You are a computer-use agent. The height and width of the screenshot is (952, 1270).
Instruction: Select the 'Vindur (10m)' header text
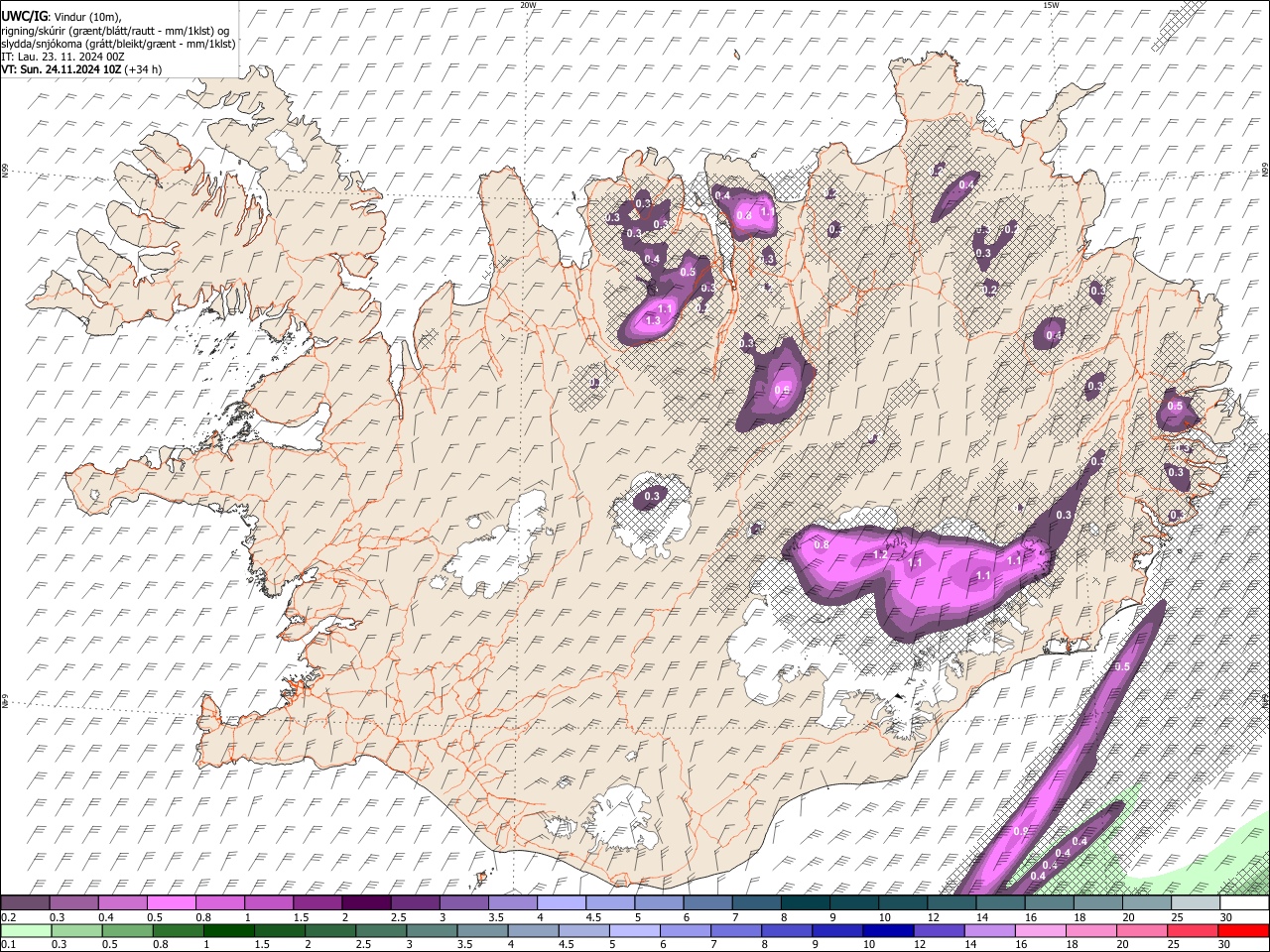tap(86, 17)
